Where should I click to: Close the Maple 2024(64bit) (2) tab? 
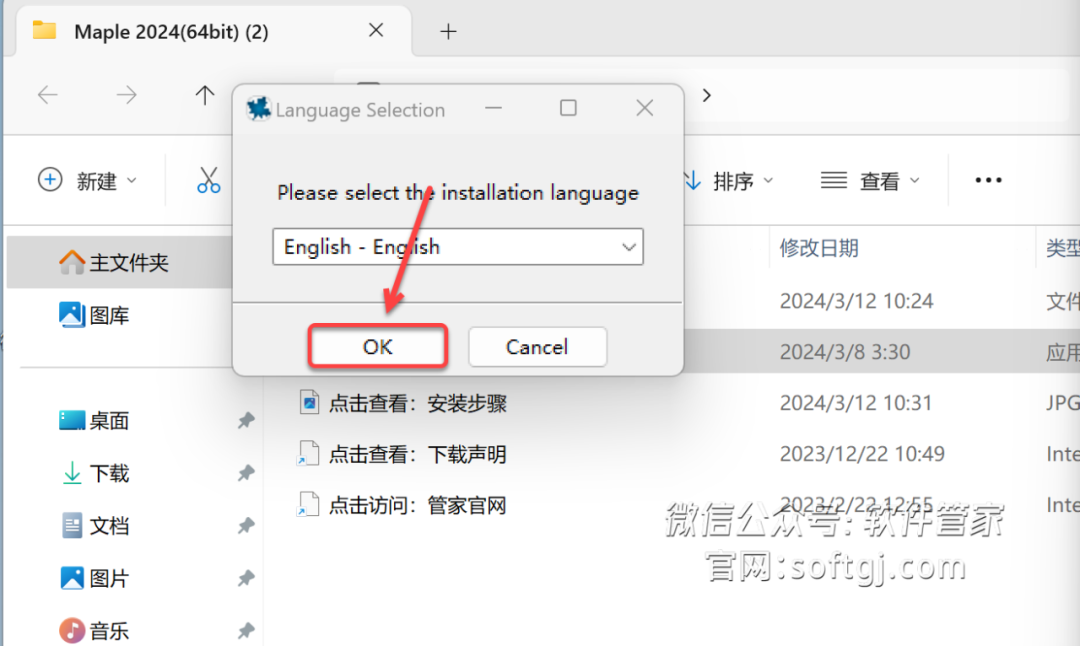click(376, 30)
